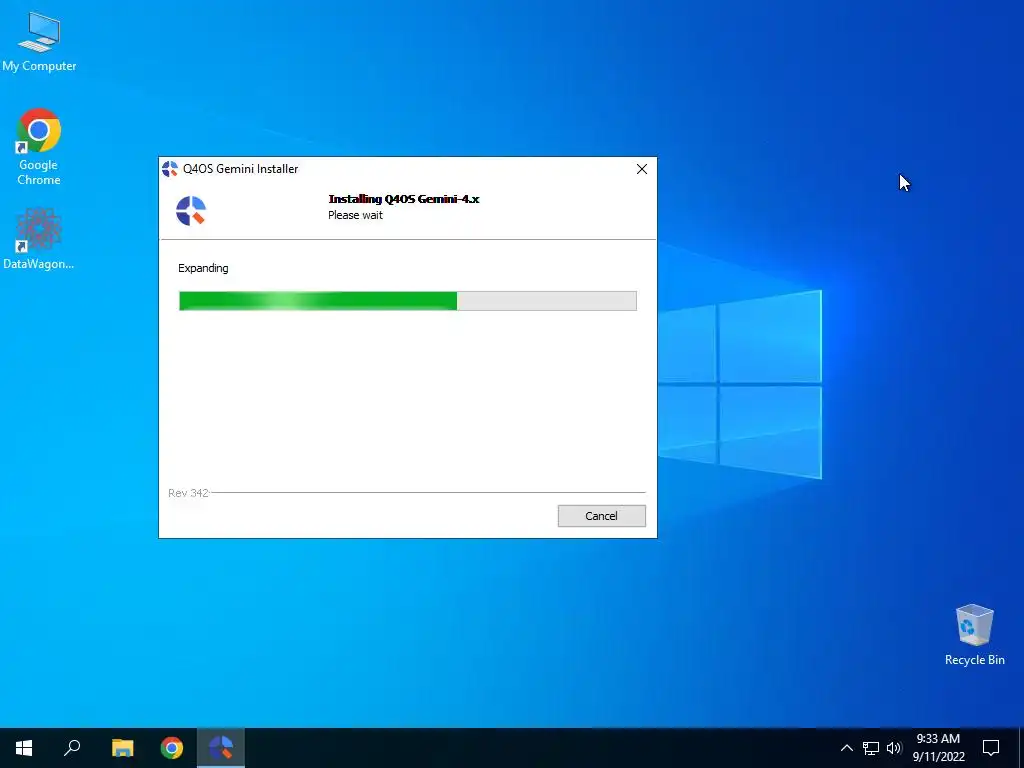Open the clock showing 9:33 AM
This screenshot has width=1024, height=768.
(938, 748)
